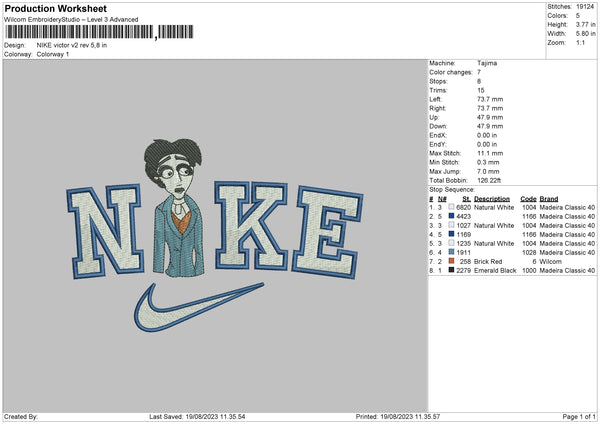Select the 'Color changes:' label
Screen dimensions: 600x424
click(451, 72)
